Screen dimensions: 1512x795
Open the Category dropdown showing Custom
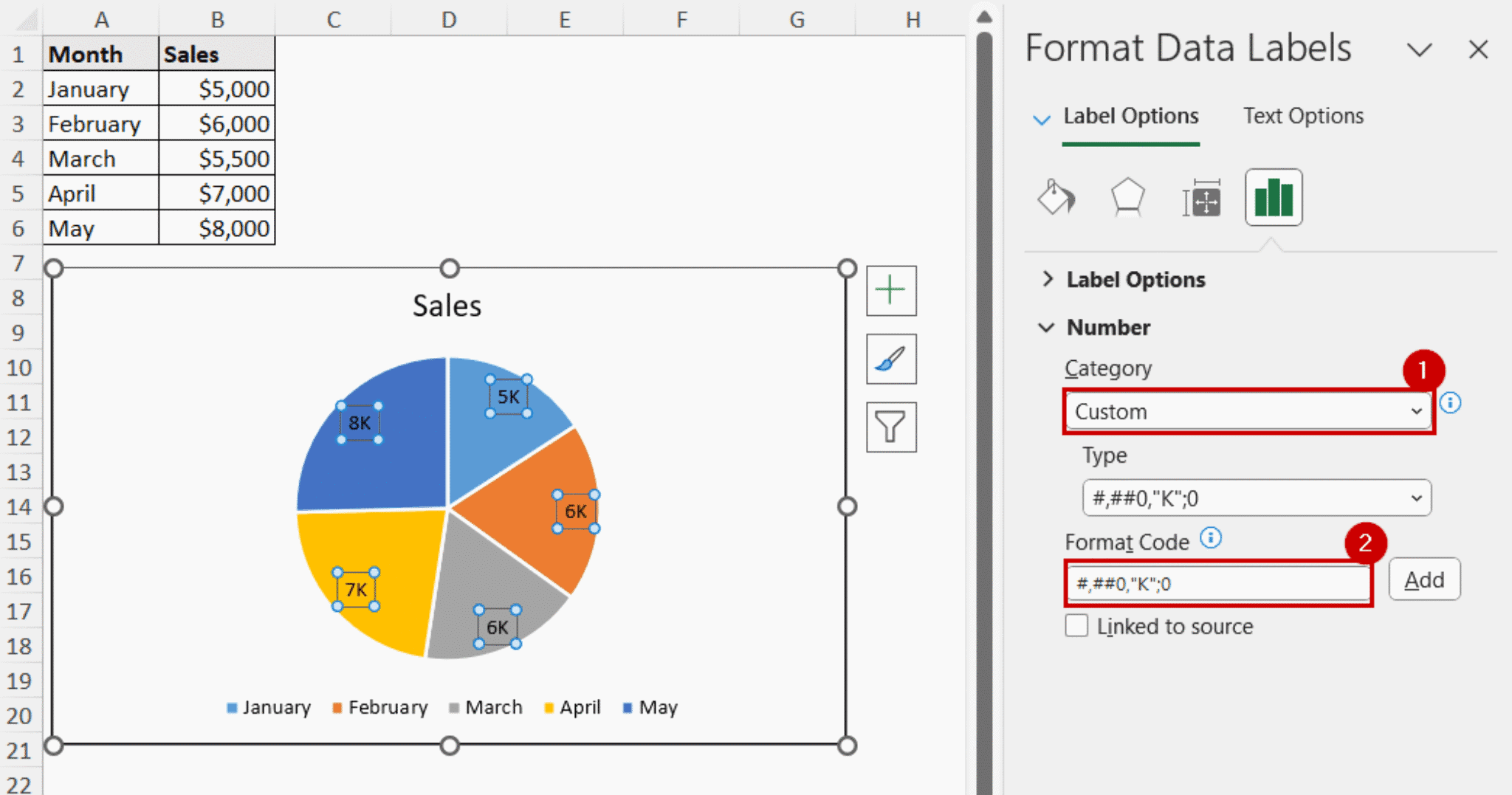point(1248,412)
